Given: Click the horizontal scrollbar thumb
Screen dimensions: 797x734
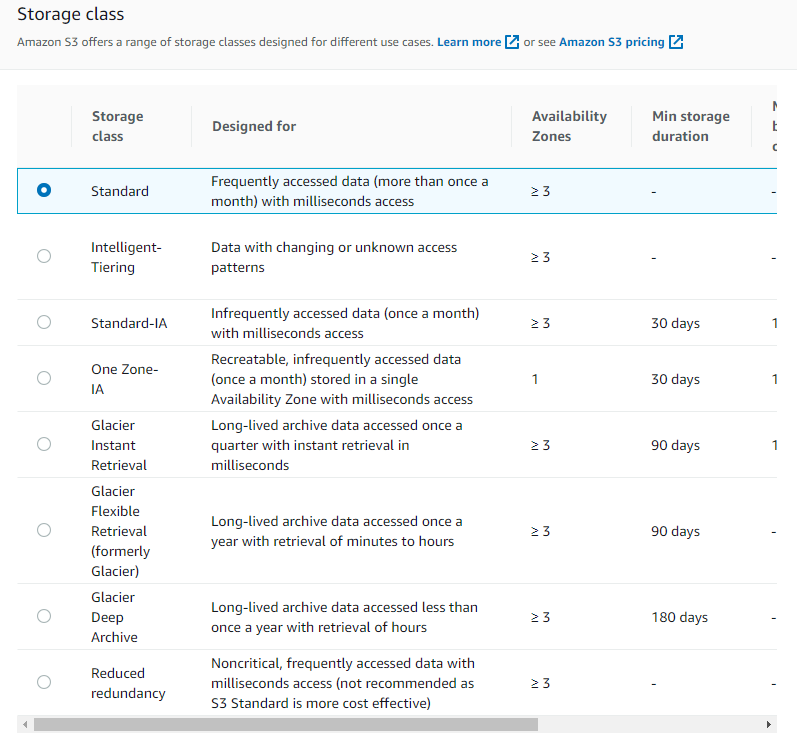Looking at the screenshot, I should [x=286, y=724].
